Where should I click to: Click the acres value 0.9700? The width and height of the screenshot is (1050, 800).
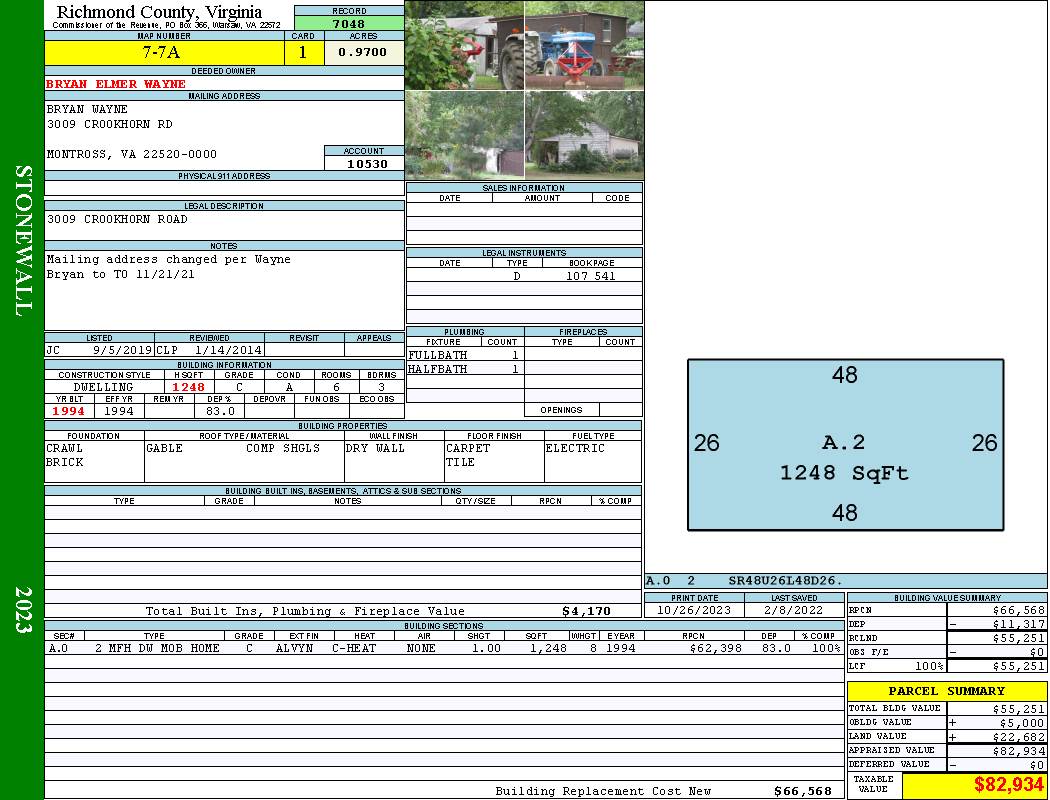pyautogui.click(x=363, y=52)
